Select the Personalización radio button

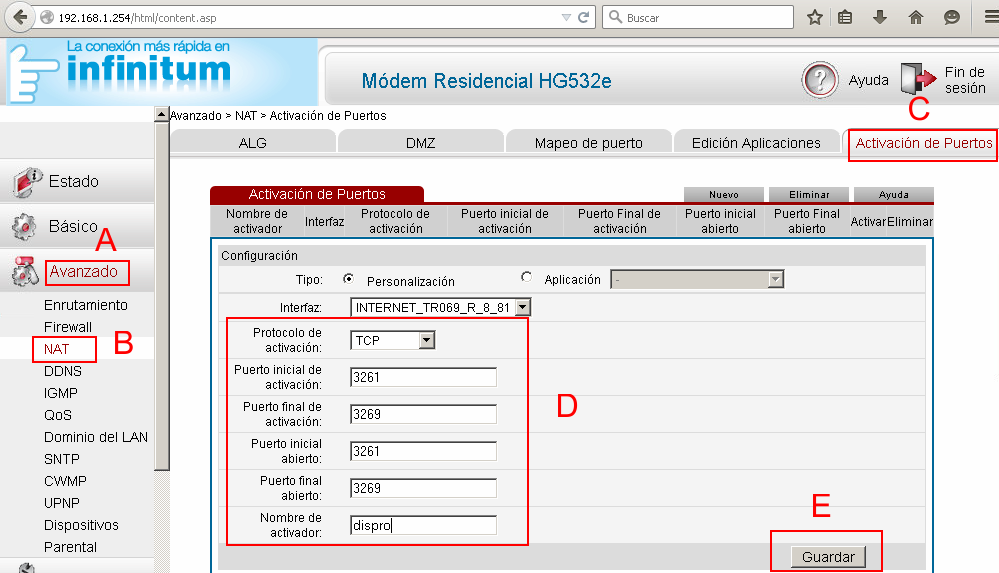pyautogui.click(x=349, y=280)
